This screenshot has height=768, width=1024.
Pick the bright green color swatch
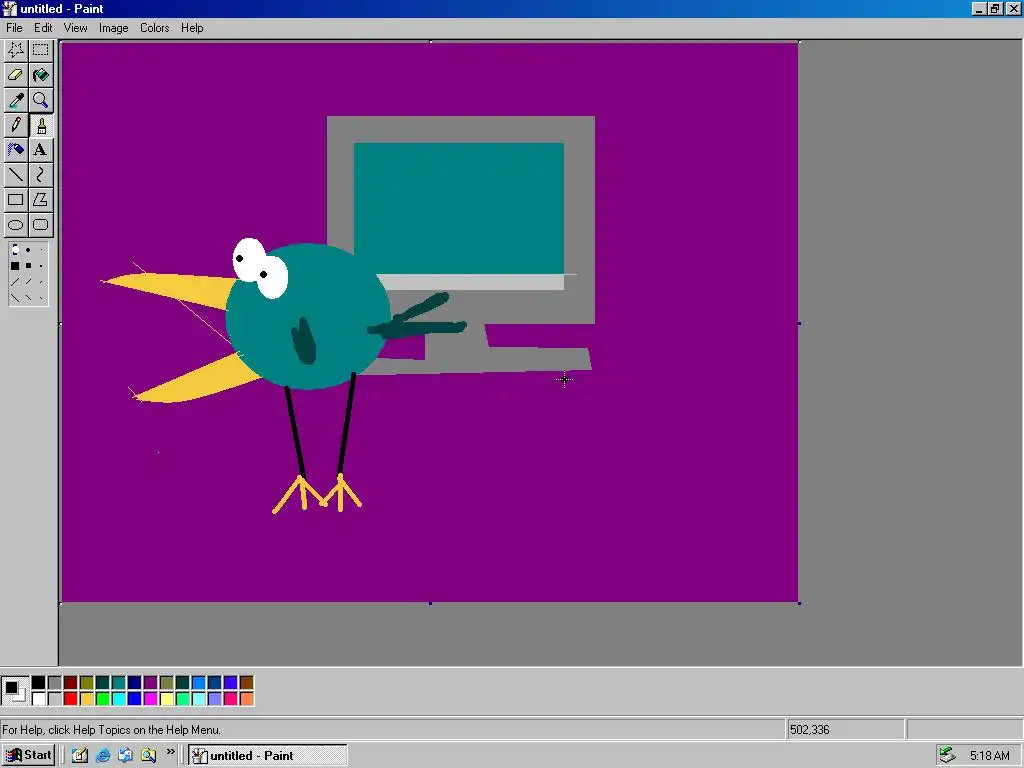tap(103, 699)
